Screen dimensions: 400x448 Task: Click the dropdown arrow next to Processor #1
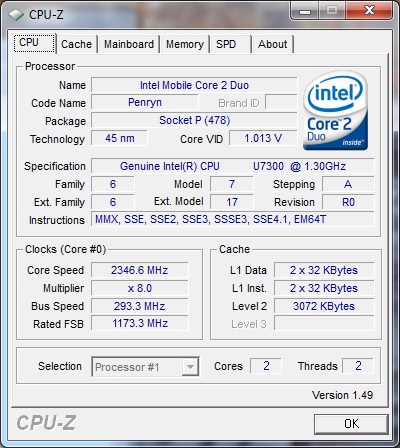[190, 367]
